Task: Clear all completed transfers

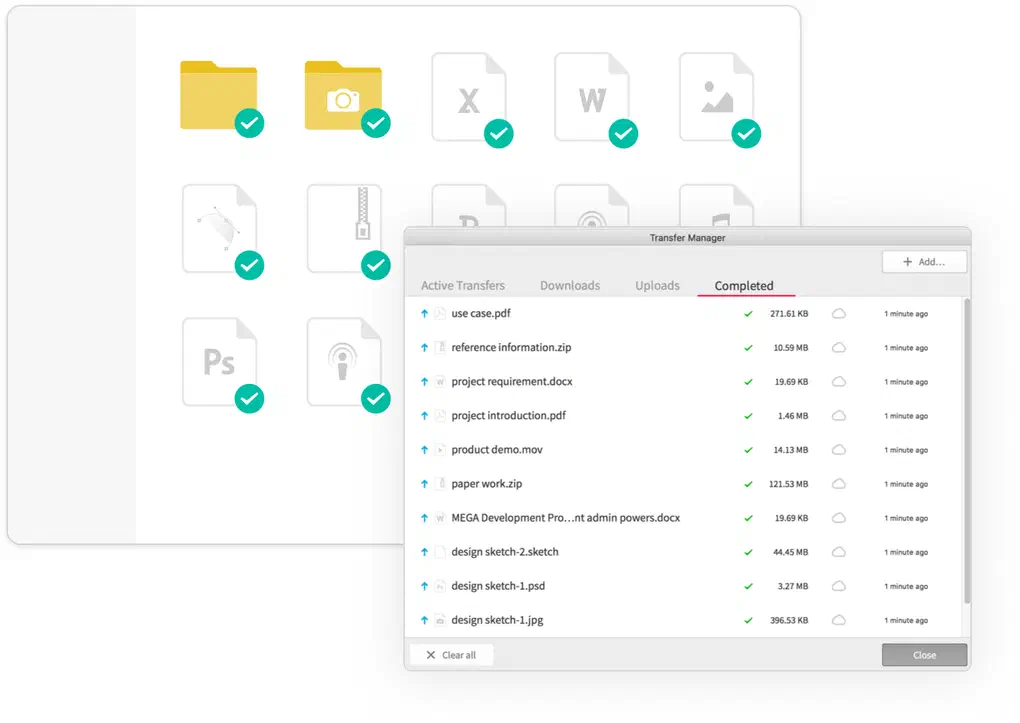Action: point(450,655)
